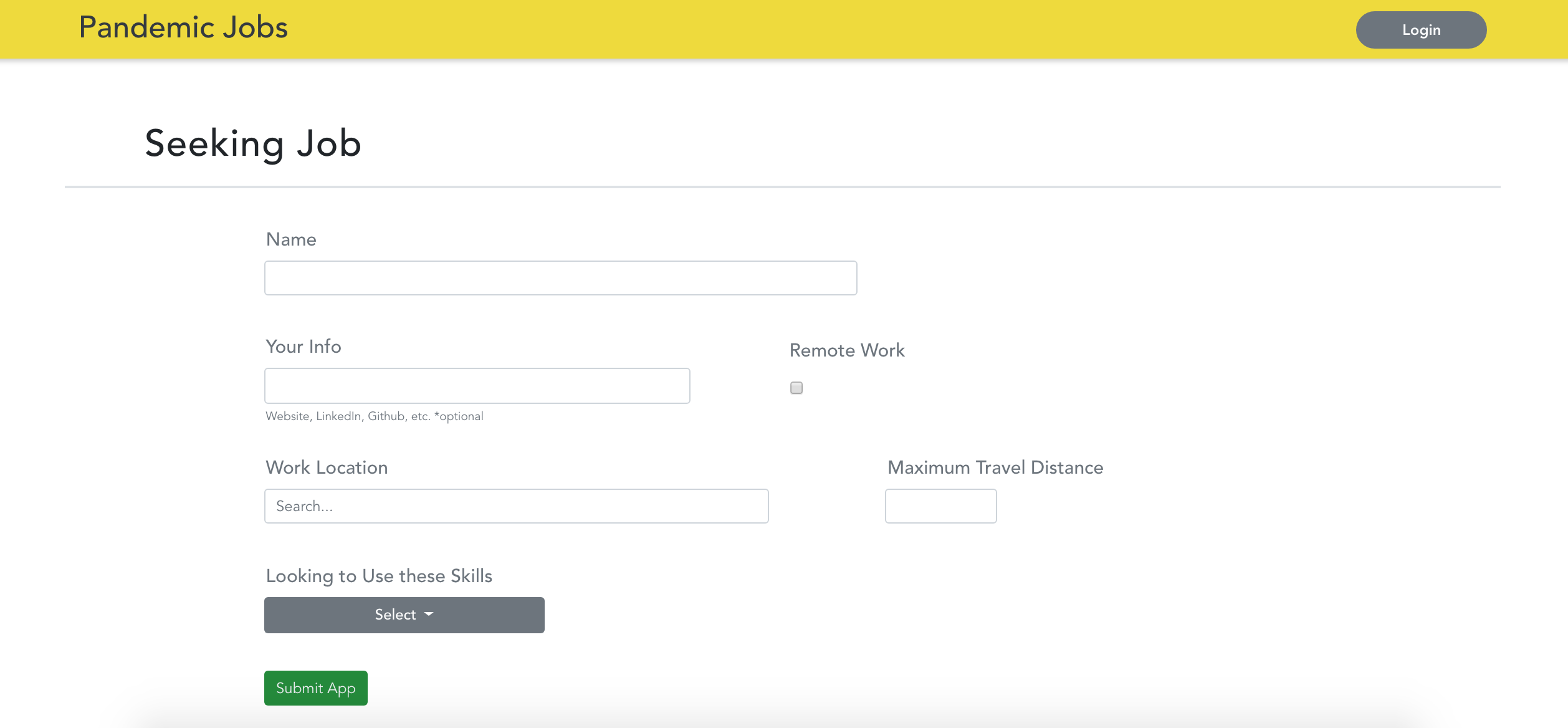Click the Looking to Use these Skills label
Image resolution: width=1568 pixels, height=728 pixels.
point(378,576)
